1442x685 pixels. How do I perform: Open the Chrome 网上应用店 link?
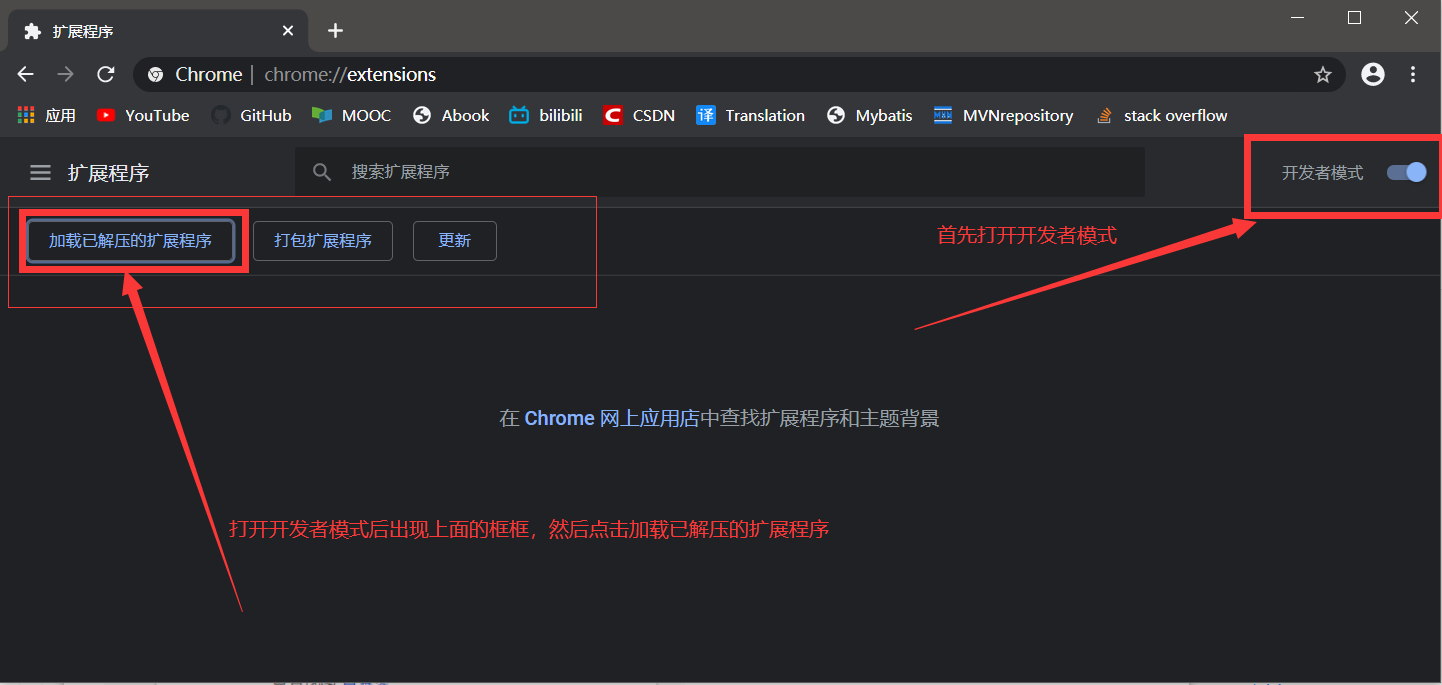coord(611,418)
